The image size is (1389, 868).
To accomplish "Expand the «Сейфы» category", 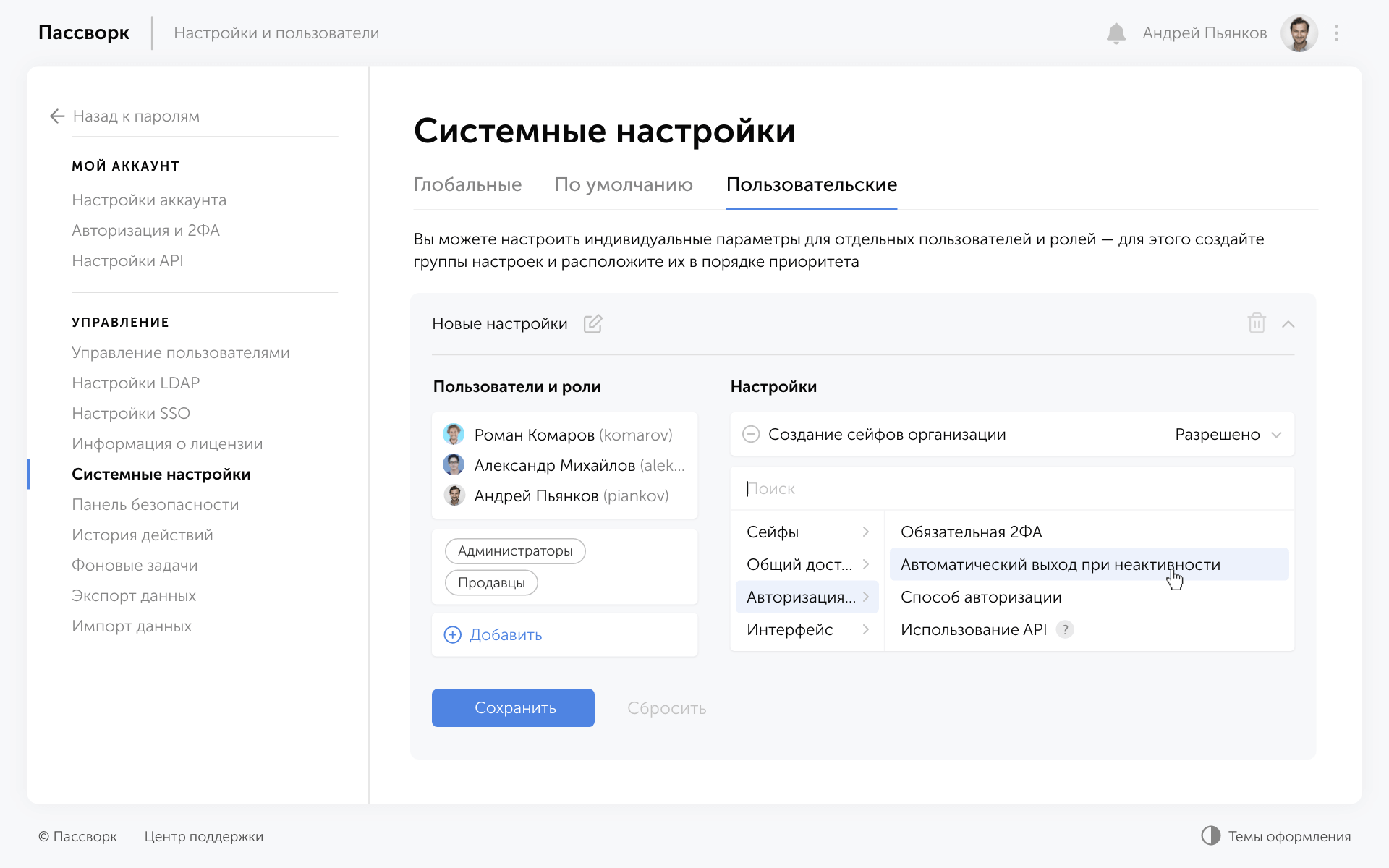I will point(807,532).
